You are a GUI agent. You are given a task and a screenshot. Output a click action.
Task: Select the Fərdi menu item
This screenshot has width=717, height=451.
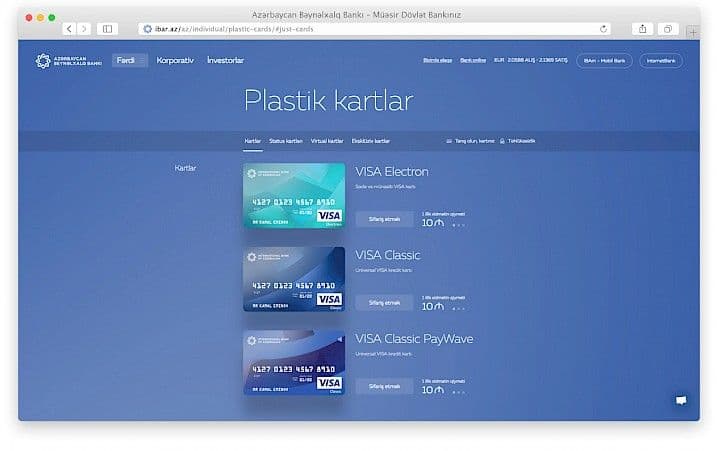point(130,60)
